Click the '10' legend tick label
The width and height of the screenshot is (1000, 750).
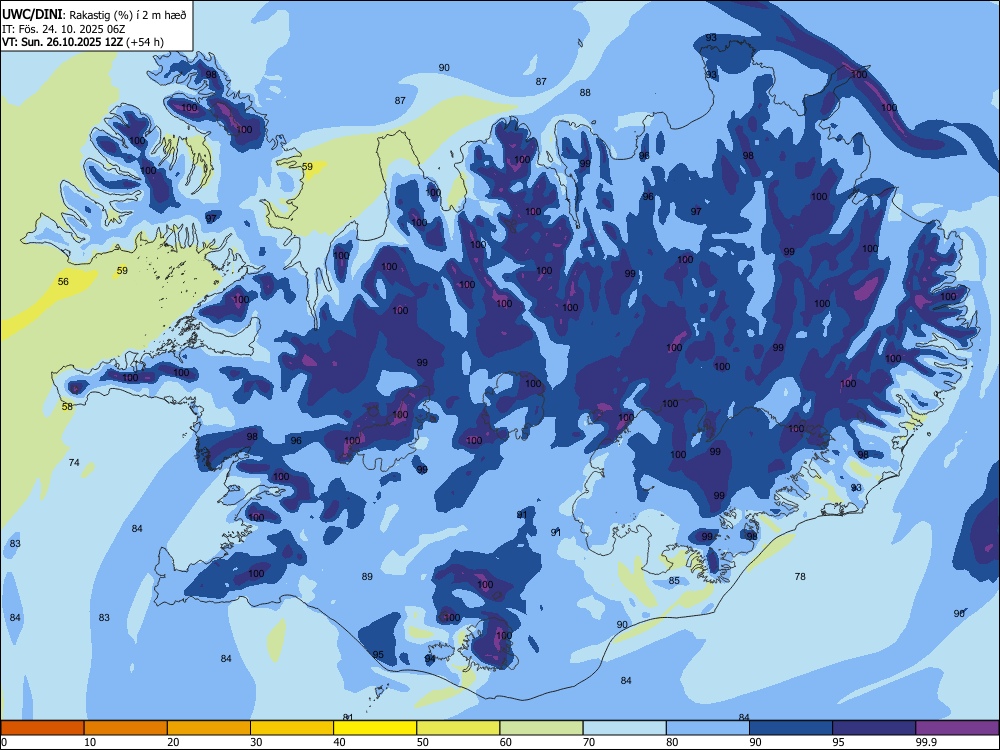click(90, 742)
